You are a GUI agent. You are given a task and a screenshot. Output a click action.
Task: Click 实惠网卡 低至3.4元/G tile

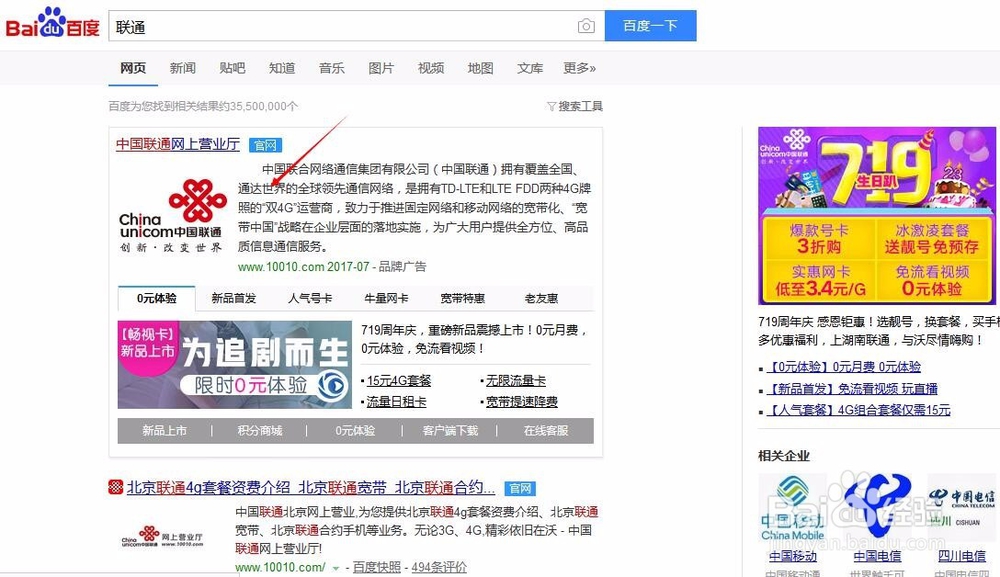[x=820, y=281]
